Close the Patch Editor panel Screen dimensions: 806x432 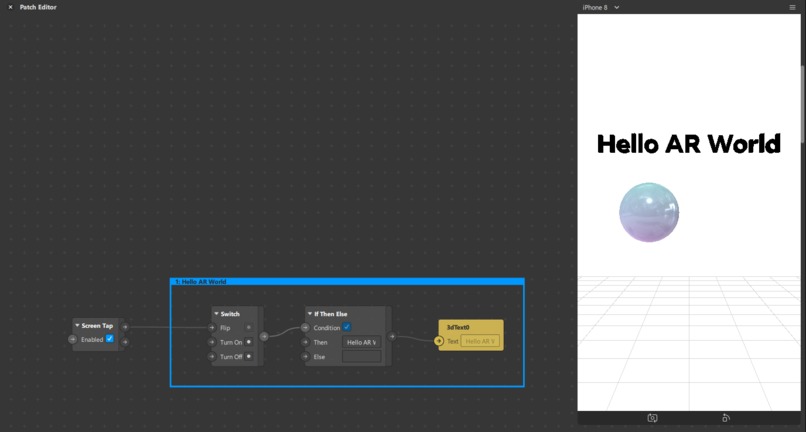coord(10,7)
